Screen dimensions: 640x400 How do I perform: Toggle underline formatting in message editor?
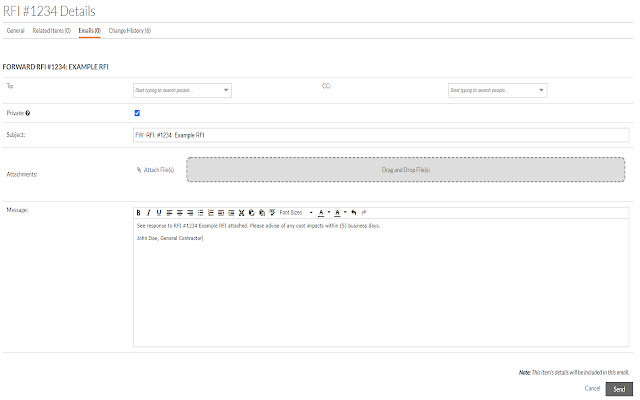coord(159,213)
